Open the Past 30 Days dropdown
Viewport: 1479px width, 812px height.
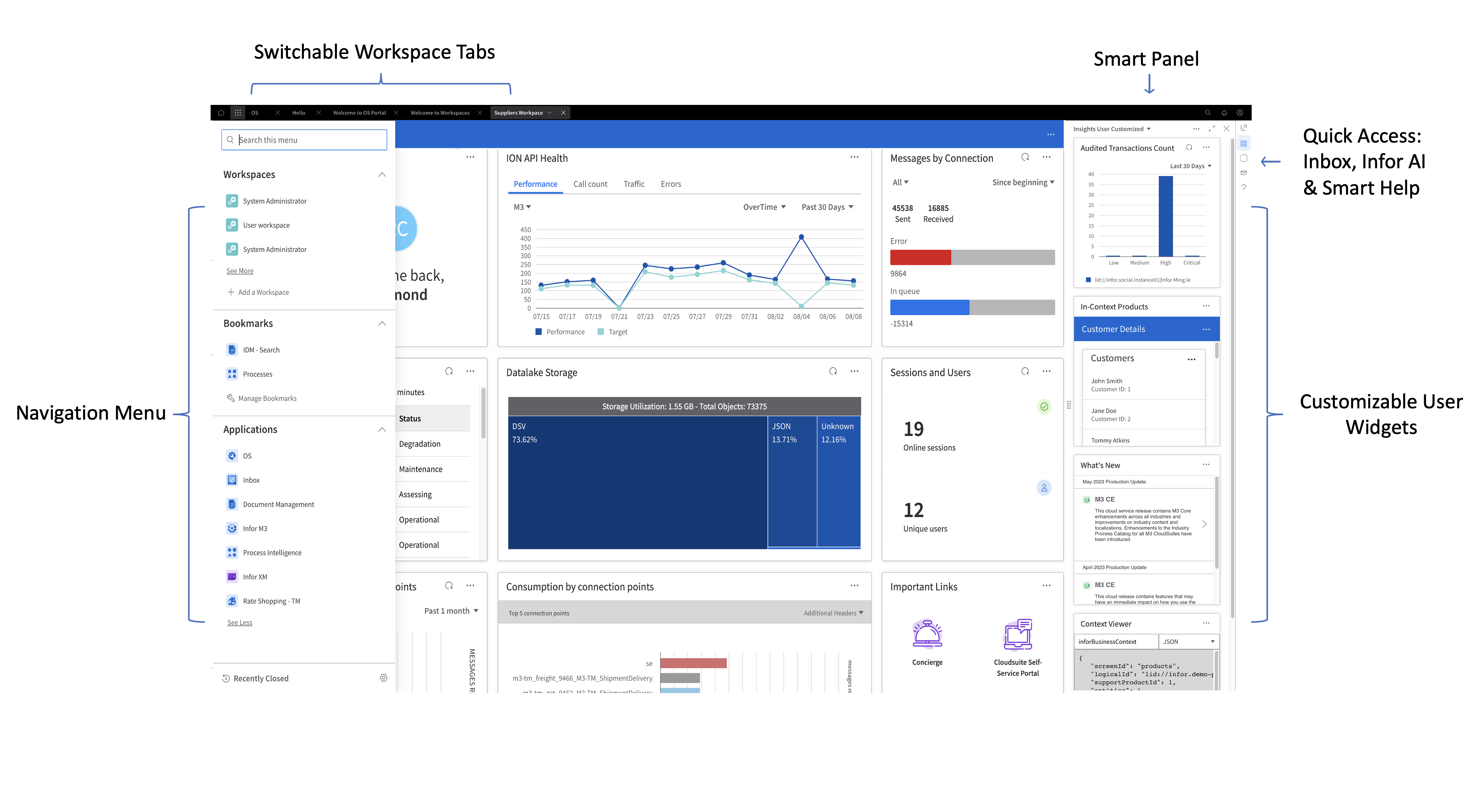827,207
